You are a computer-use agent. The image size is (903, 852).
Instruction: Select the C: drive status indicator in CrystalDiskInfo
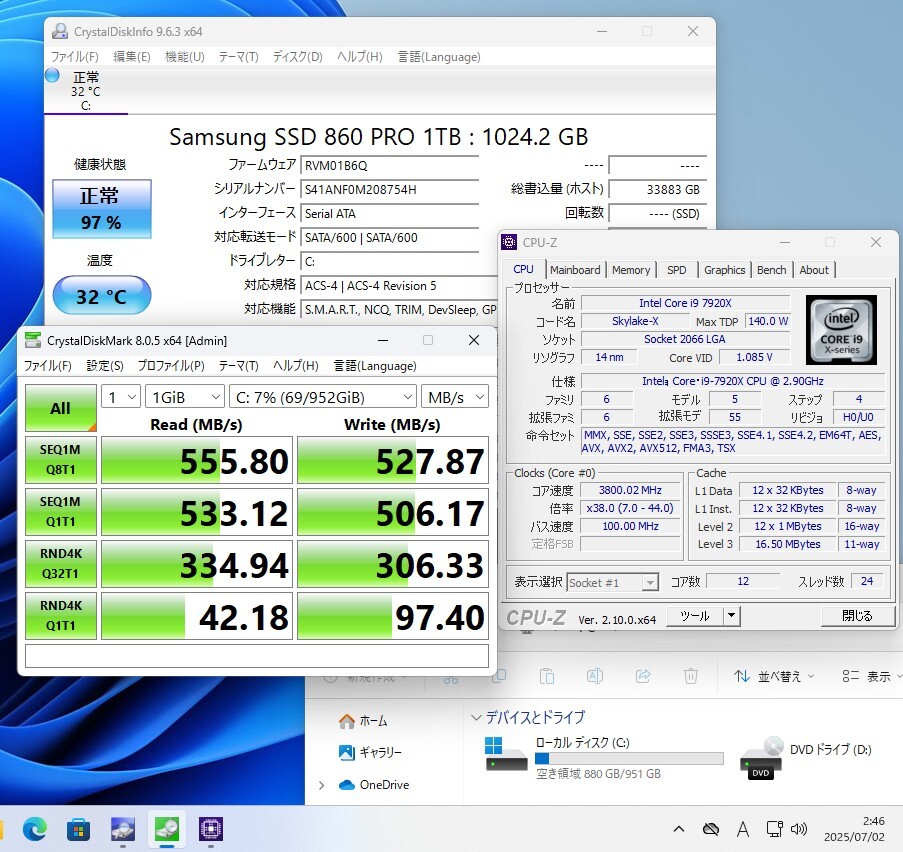click(x=86, y=90)
